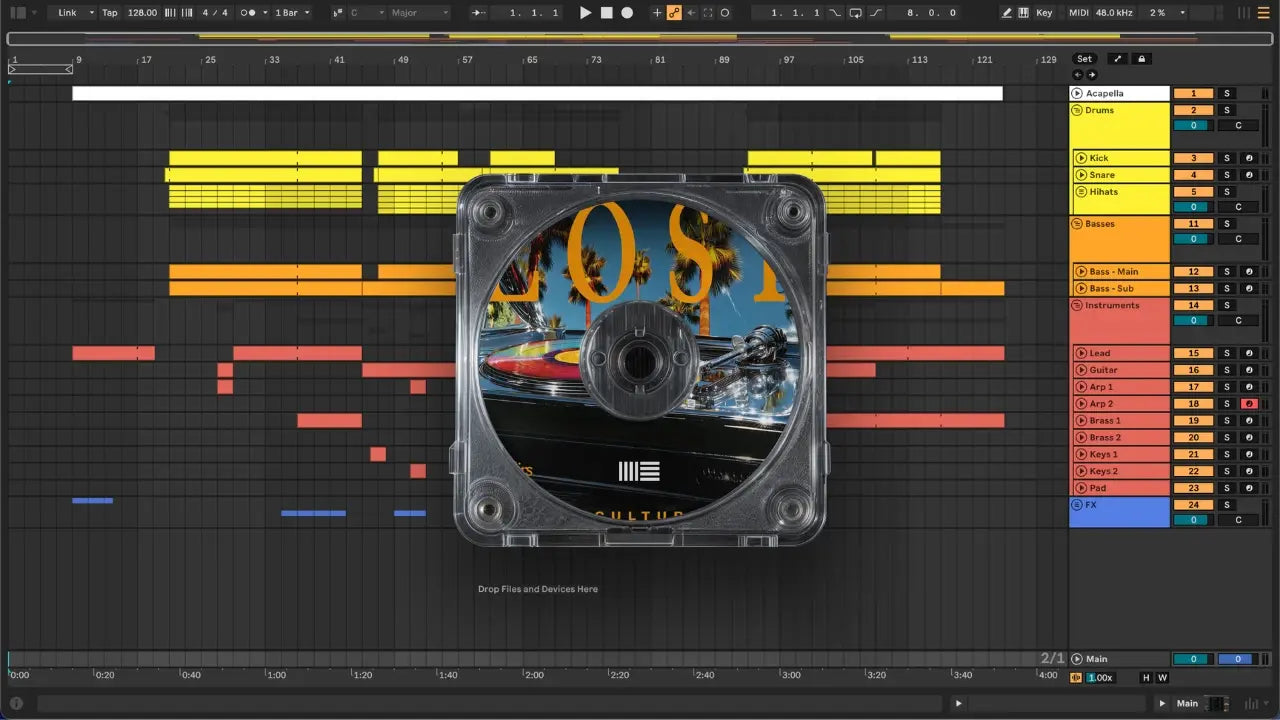Arm the Pad track for recording

1249,488
